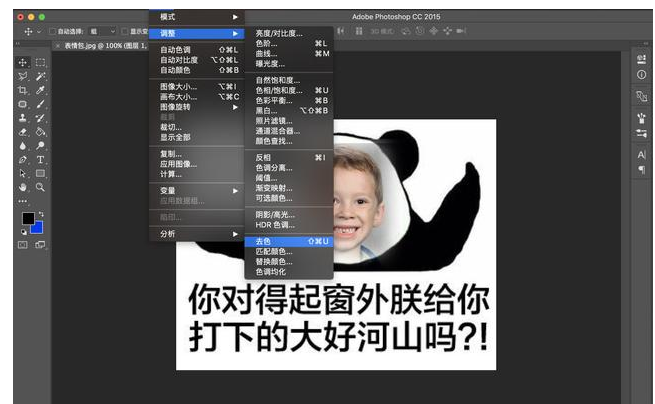The width and height of the screenshot is (655, 404).
Task: Select the Rectangle shape tool
Action: click(x=40, y=173)
